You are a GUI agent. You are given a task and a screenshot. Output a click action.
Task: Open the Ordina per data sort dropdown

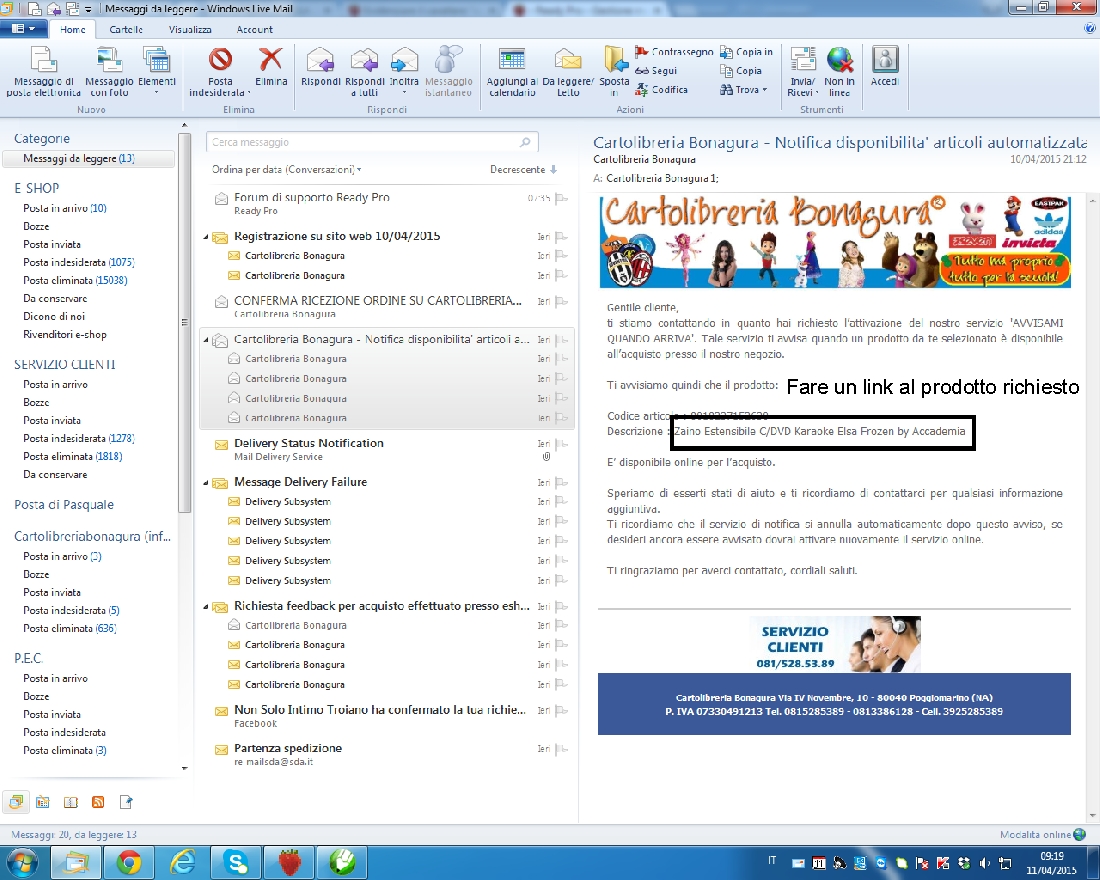tap(287, 169)
